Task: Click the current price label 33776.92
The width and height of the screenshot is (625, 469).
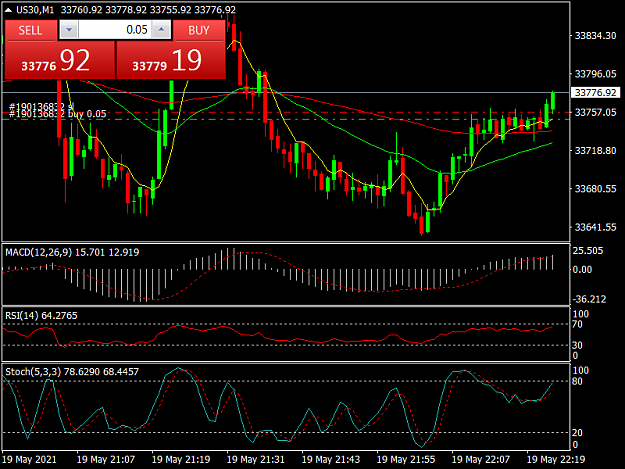Action: [596, 93]
